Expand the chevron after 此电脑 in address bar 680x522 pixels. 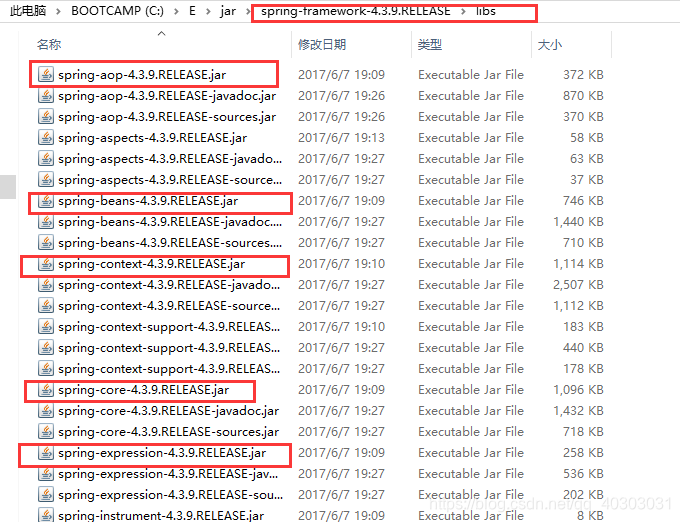point(58,11)
